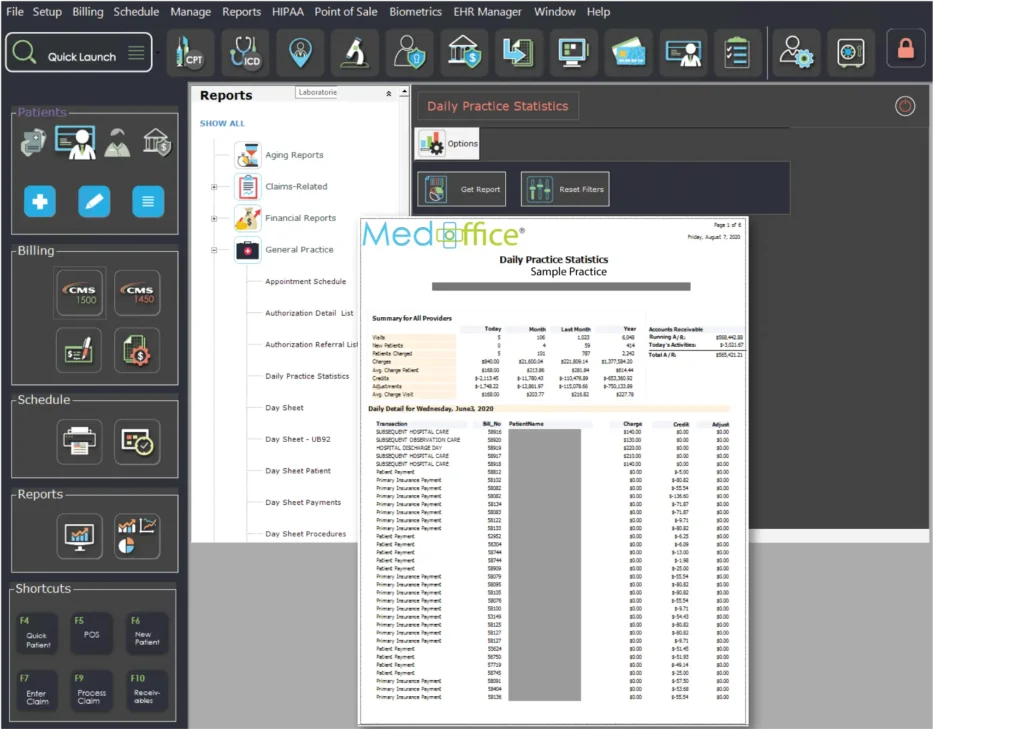Select Day Sheet Payments report
Image resolution: width=1024 pixels, height=729 pixels.
pyautogui.click(x=303, y=503)
